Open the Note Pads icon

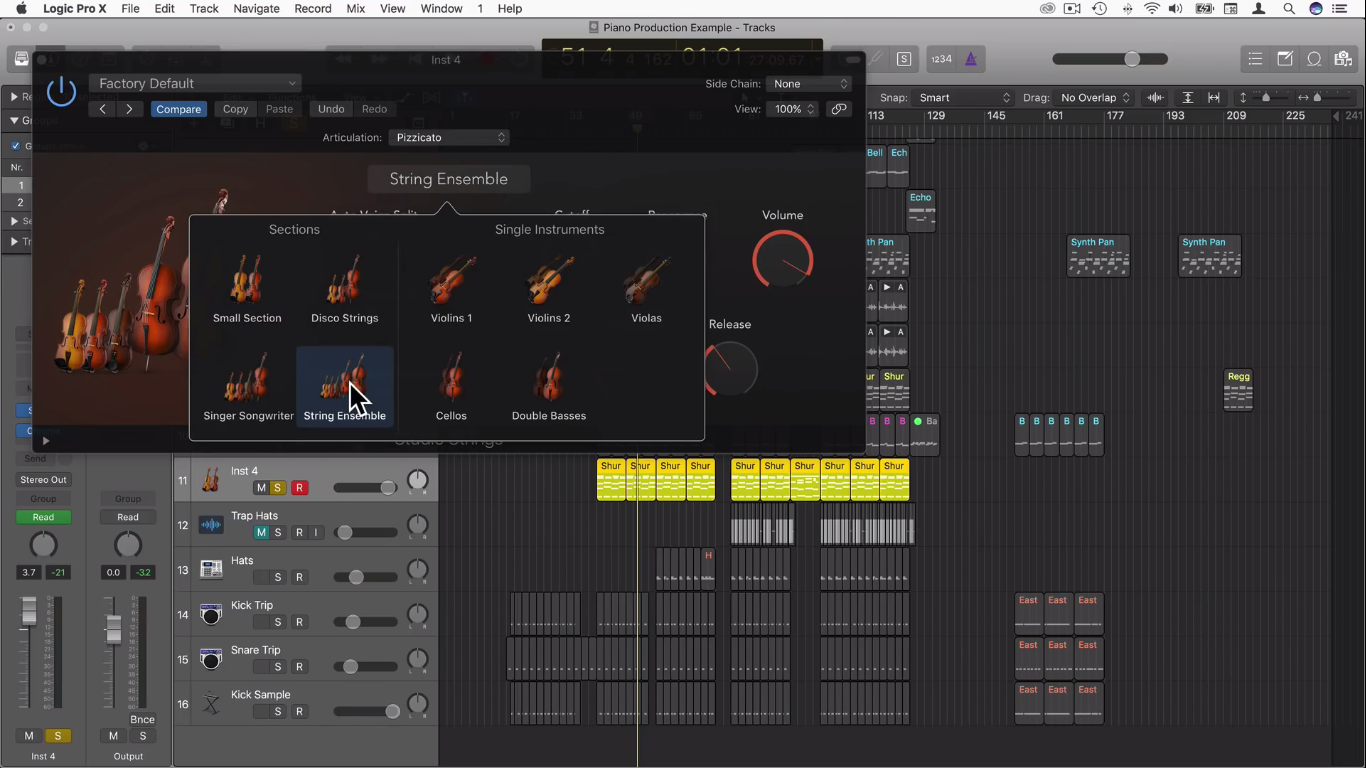point(1285,59)
